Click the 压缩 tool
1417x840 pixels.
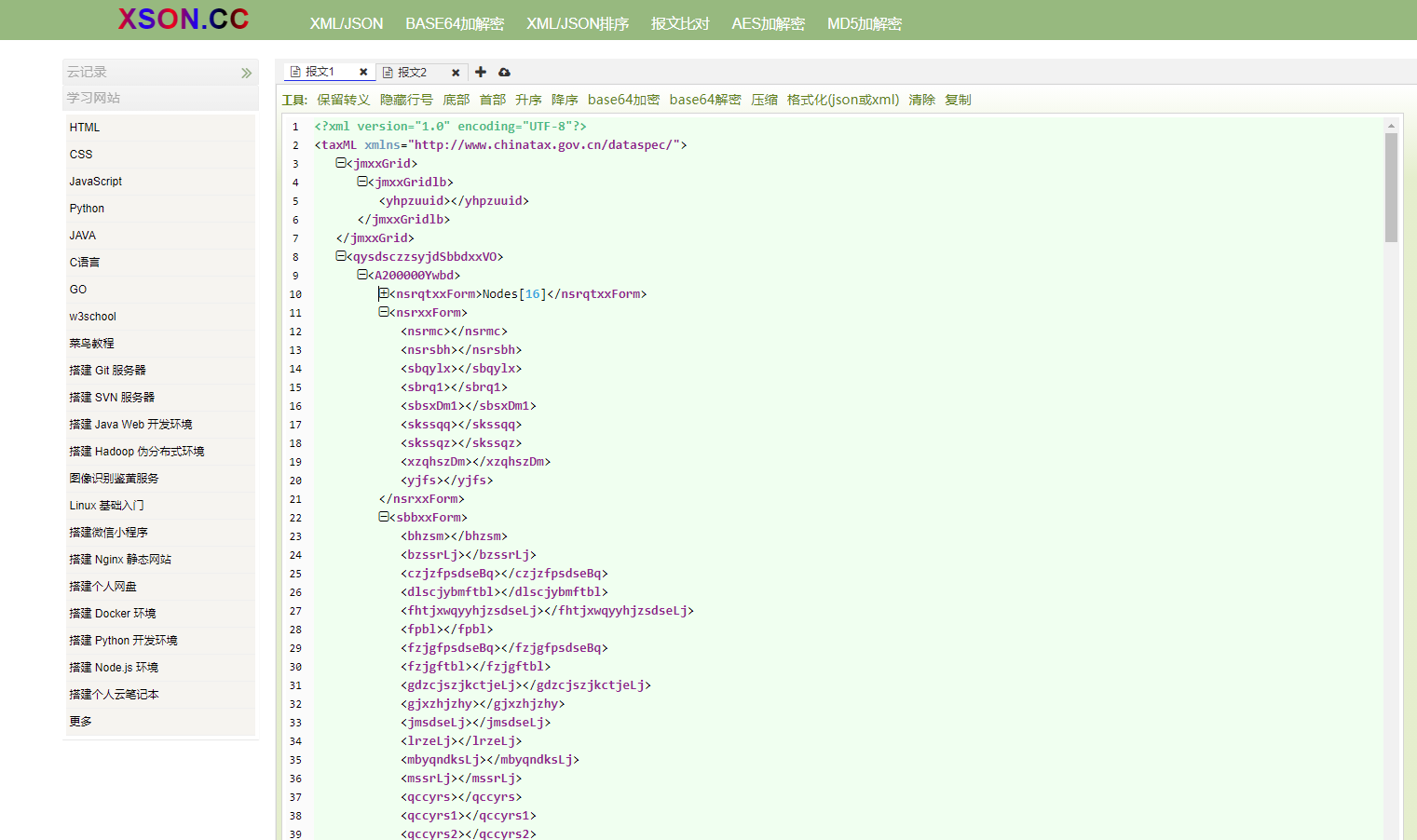pyautogui.click(x=765, y=100)
